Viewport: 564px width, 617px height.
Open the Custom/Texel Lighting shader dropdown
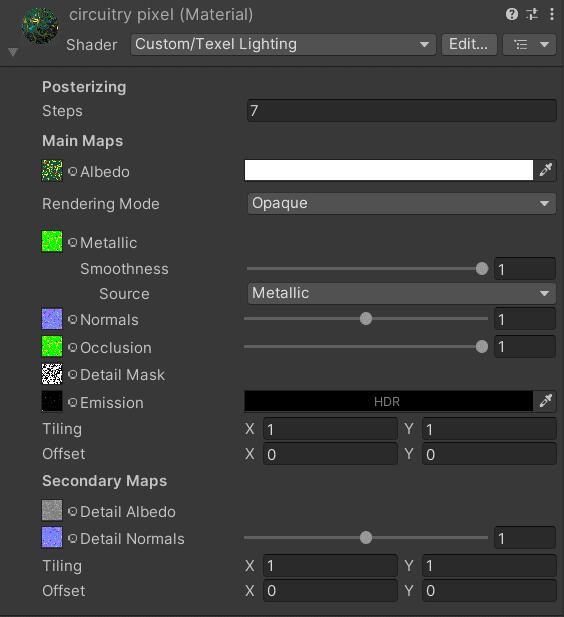[283, 44]
